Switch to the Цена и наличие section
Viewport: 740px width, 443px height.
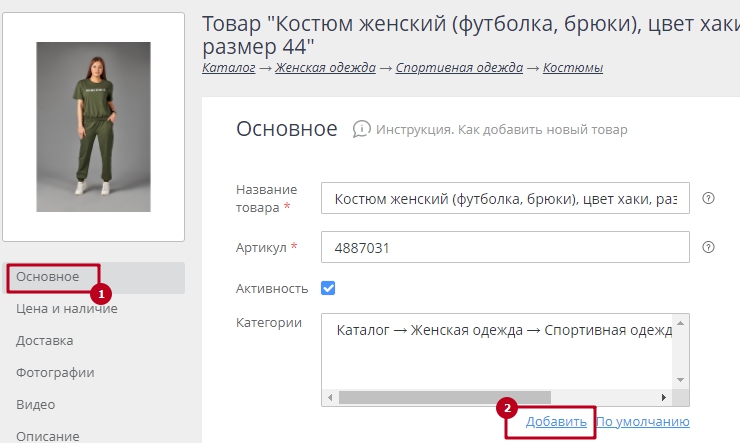pyautogui.click(x=67, y=309)
